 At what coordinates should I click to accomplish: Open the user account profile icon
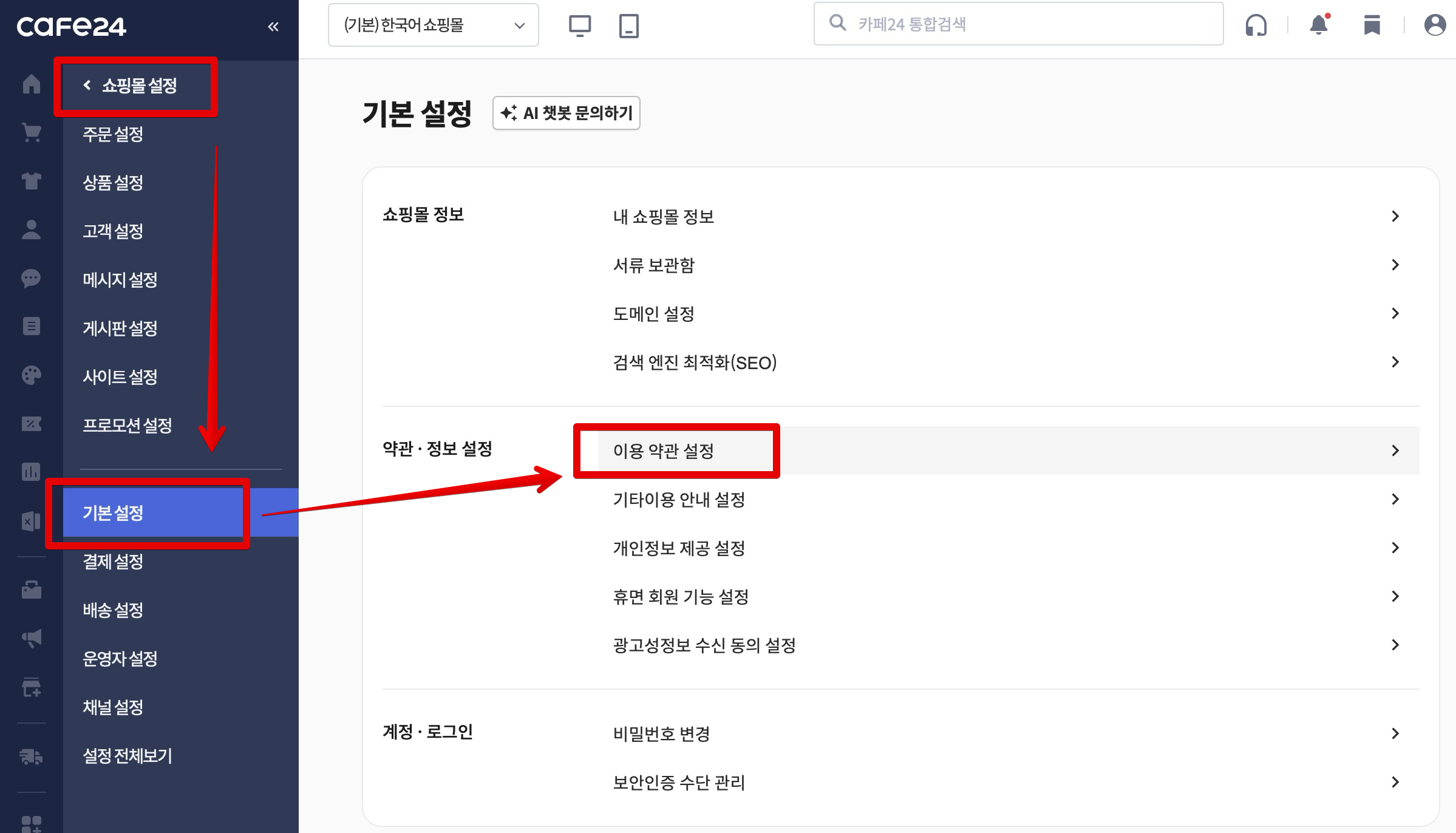click(x=1434, y=25)
